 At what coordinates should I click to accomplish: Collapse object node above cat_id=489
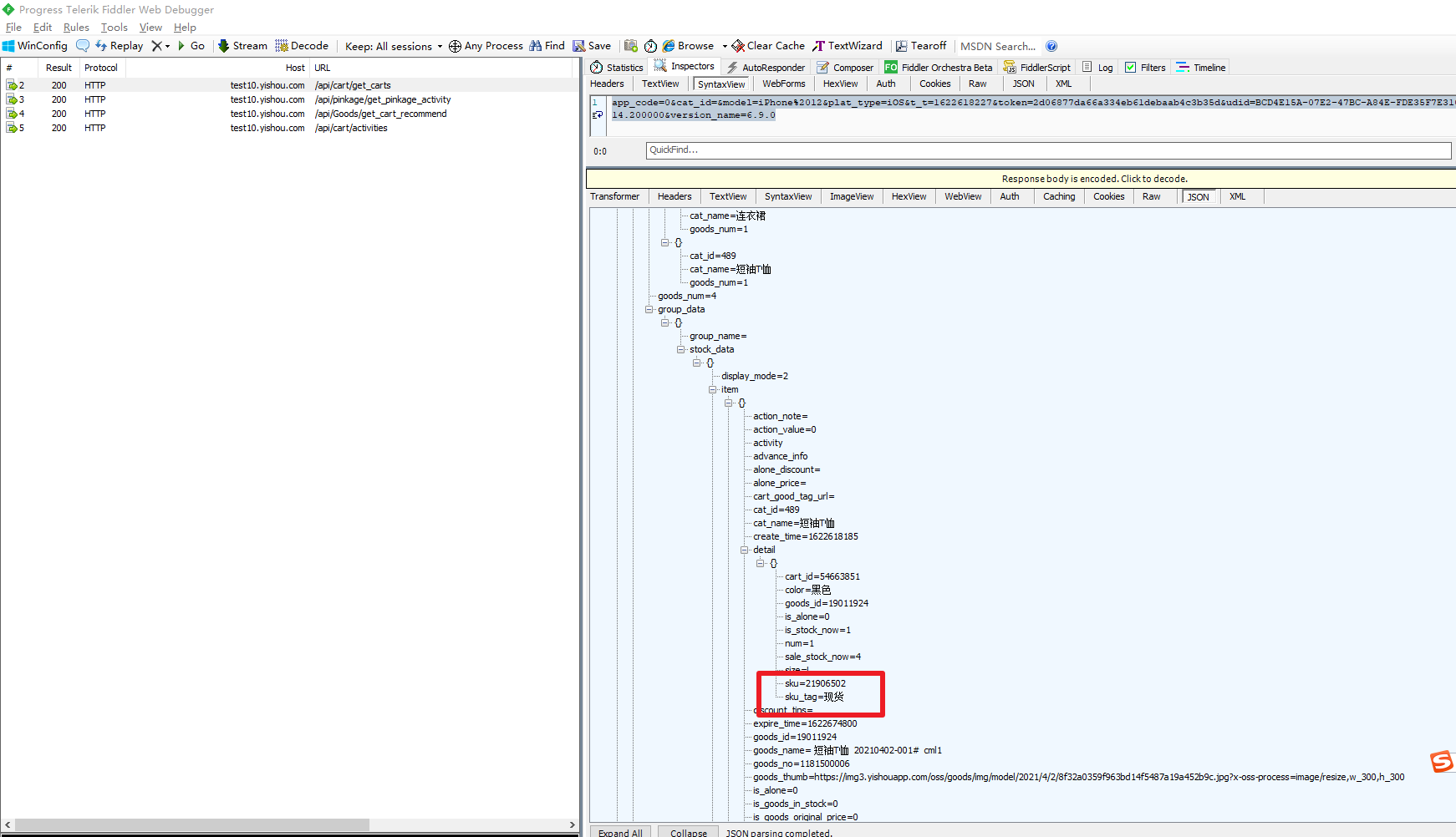pyautogui.click(x=664, y=242)
